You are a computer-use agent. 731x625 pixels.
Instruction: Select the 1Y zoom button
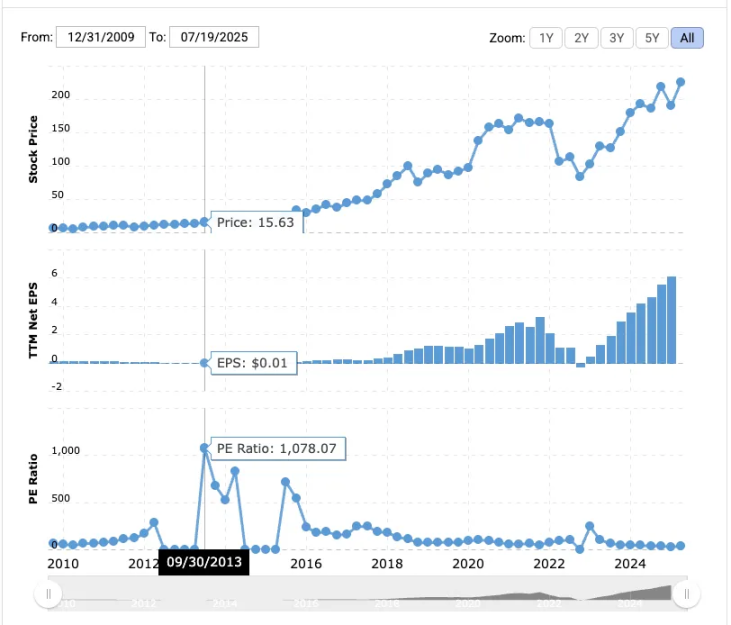pos(546,38)
